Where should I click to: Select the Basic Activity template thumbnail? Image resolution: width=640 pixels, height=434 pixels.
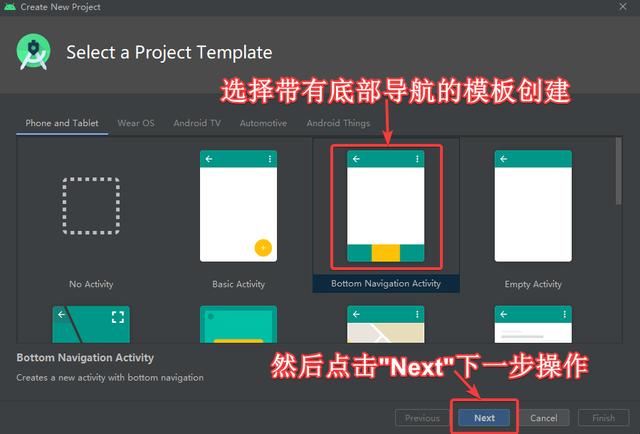pos(238,206)
